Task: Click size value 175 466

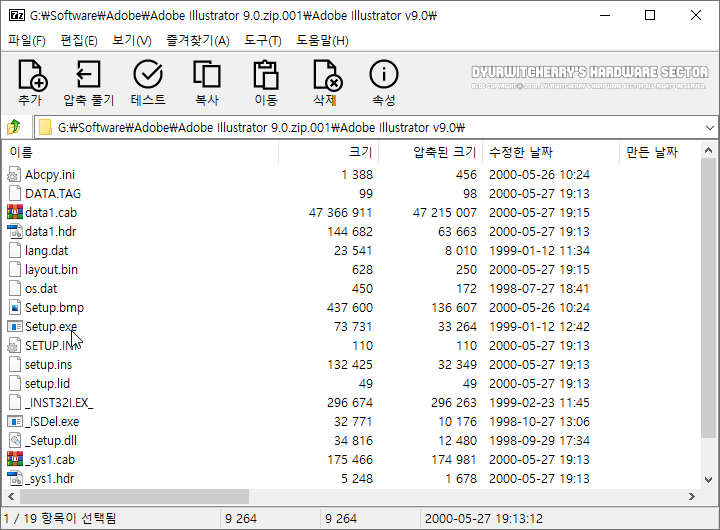Action: point(350,459)
